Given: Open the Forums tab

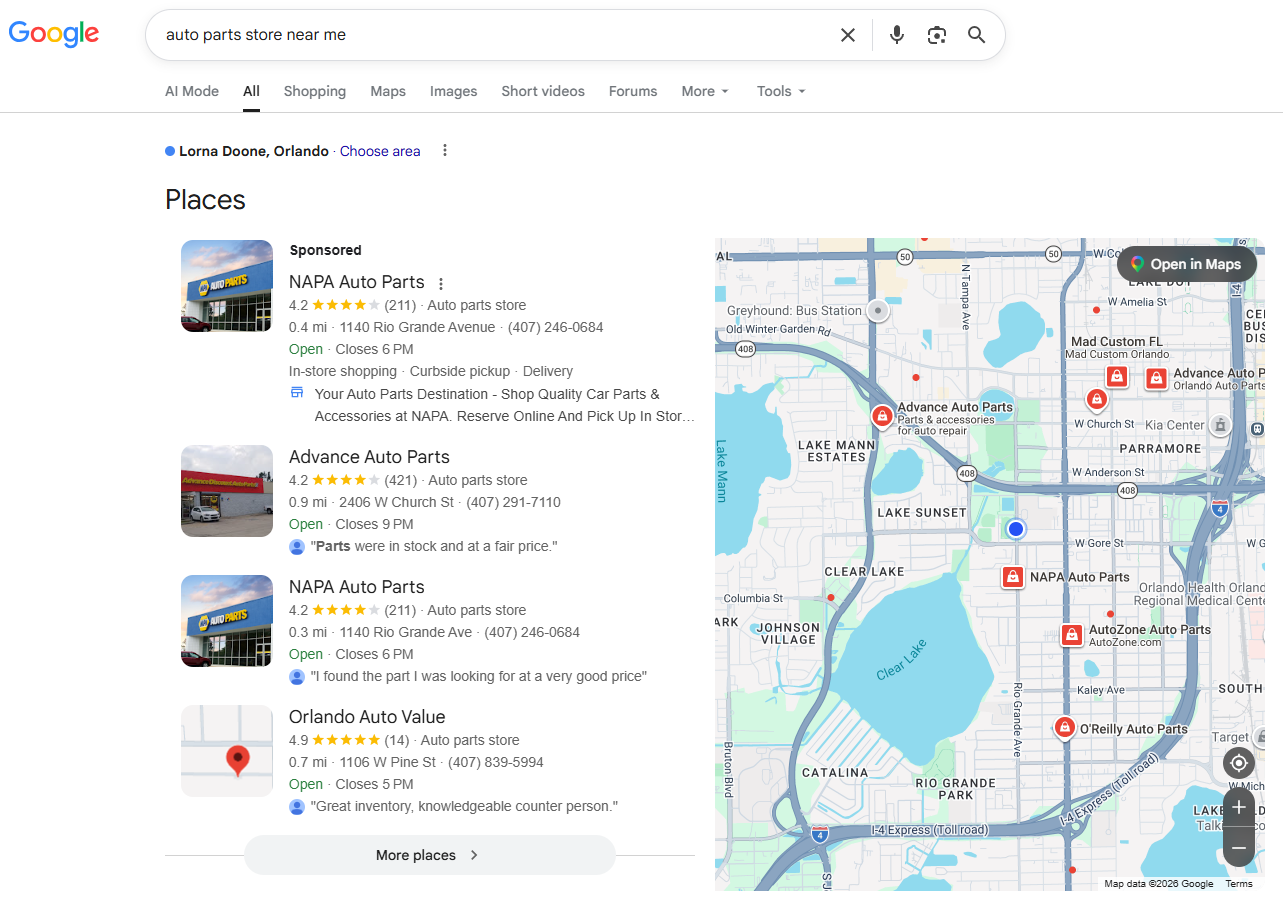Looking at the screenshot, I should click(x=633, y=91).
